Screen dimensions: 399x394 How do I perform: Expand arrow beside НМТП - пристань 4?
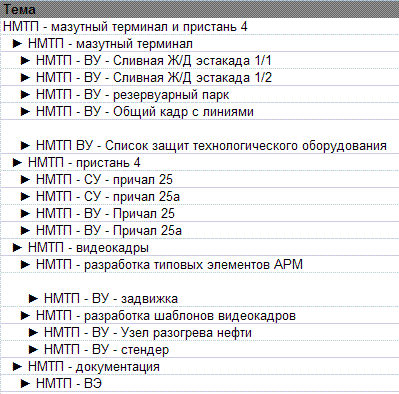pos(17,163)
